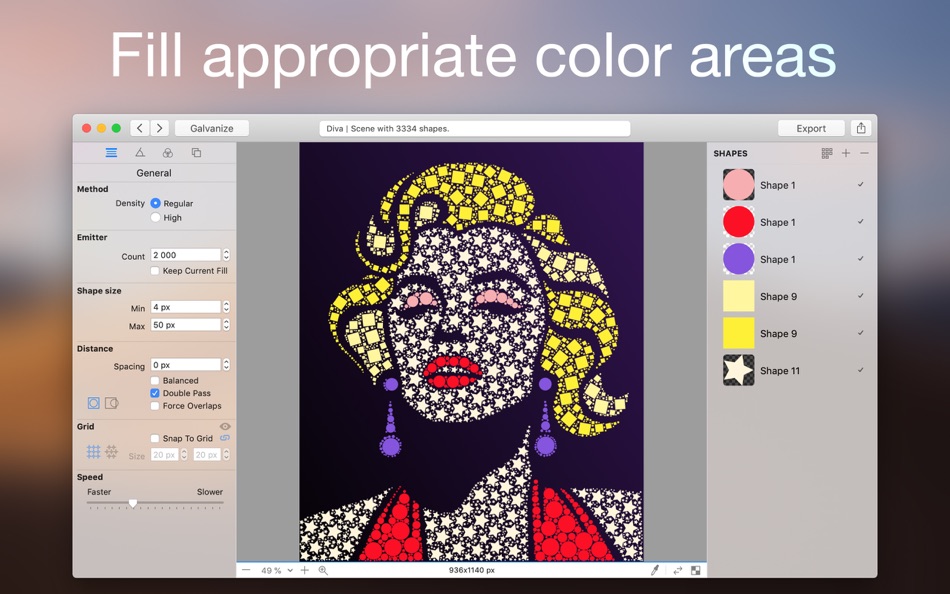Select Regular density
Screen dimensions: 950x594
click(x=156, y=203)
